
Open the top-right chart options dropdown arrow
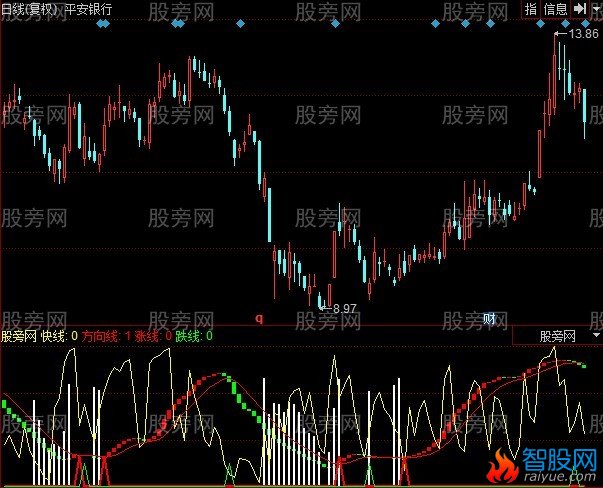click(x=596, y=8)
